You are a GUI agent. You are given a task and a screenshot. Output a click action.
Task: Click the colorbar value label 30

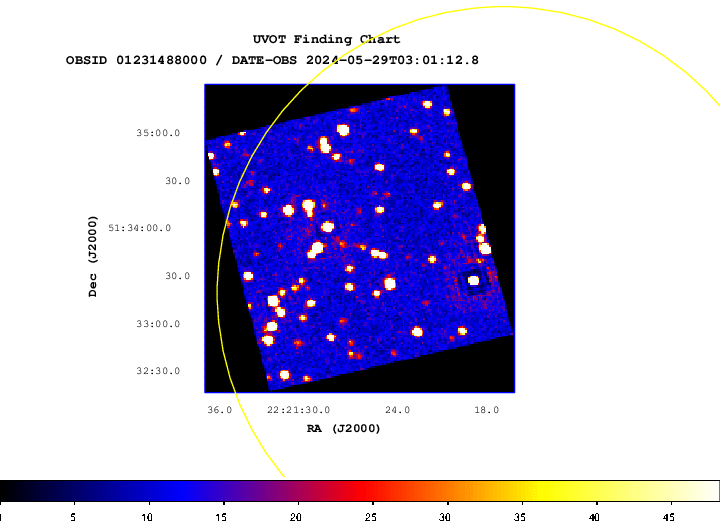click(x=445, y=517)
